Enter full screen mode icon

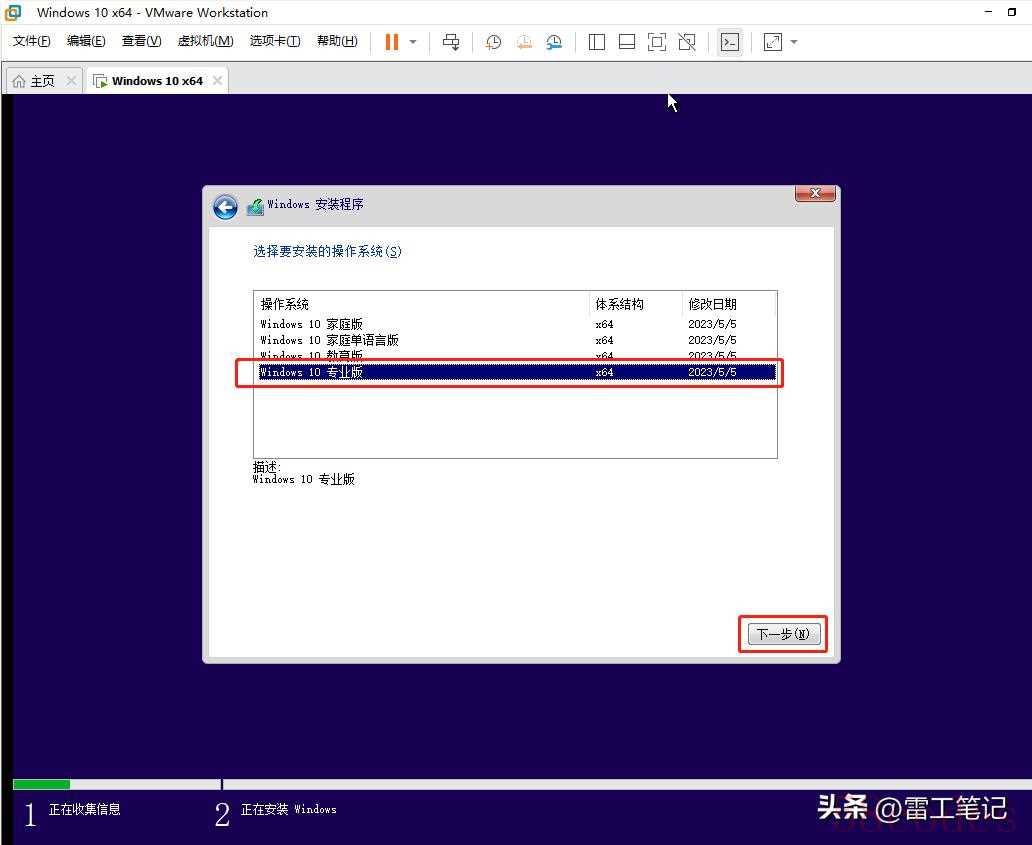coord(657,42)
